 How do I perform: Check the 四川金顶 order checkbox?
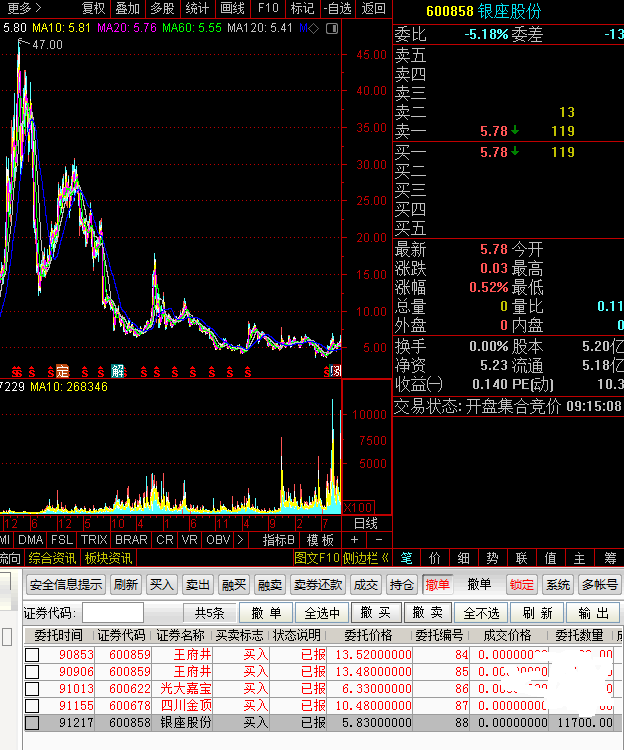point(32,706)
